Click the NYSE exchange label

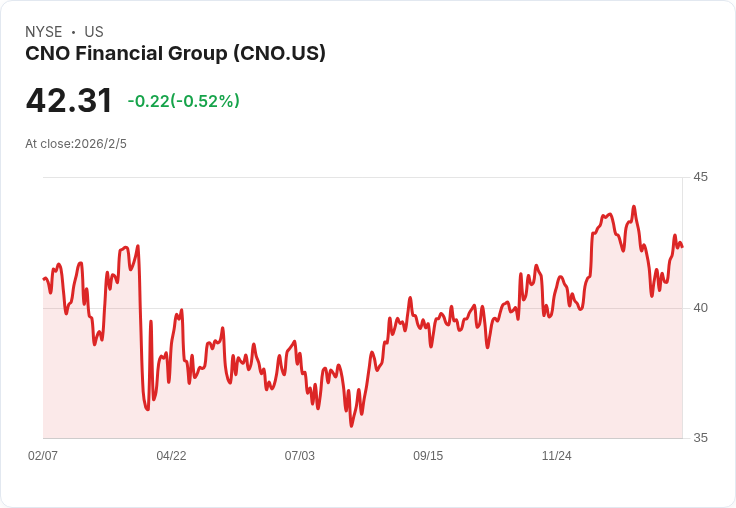point(43,32)
